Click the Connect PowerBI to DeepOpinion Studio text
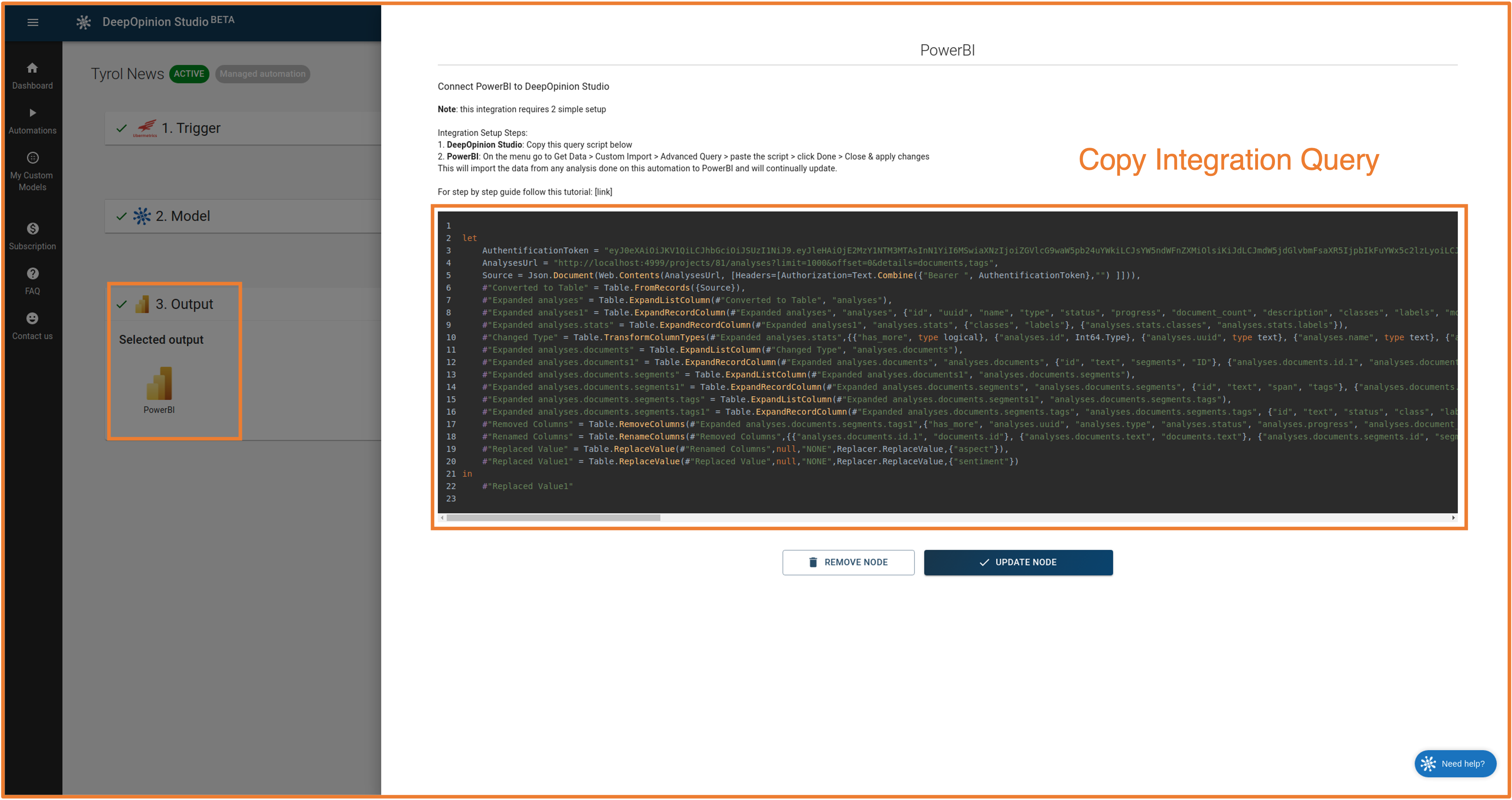Viewport: 1512px width, 800px height. tap(523, 87)
